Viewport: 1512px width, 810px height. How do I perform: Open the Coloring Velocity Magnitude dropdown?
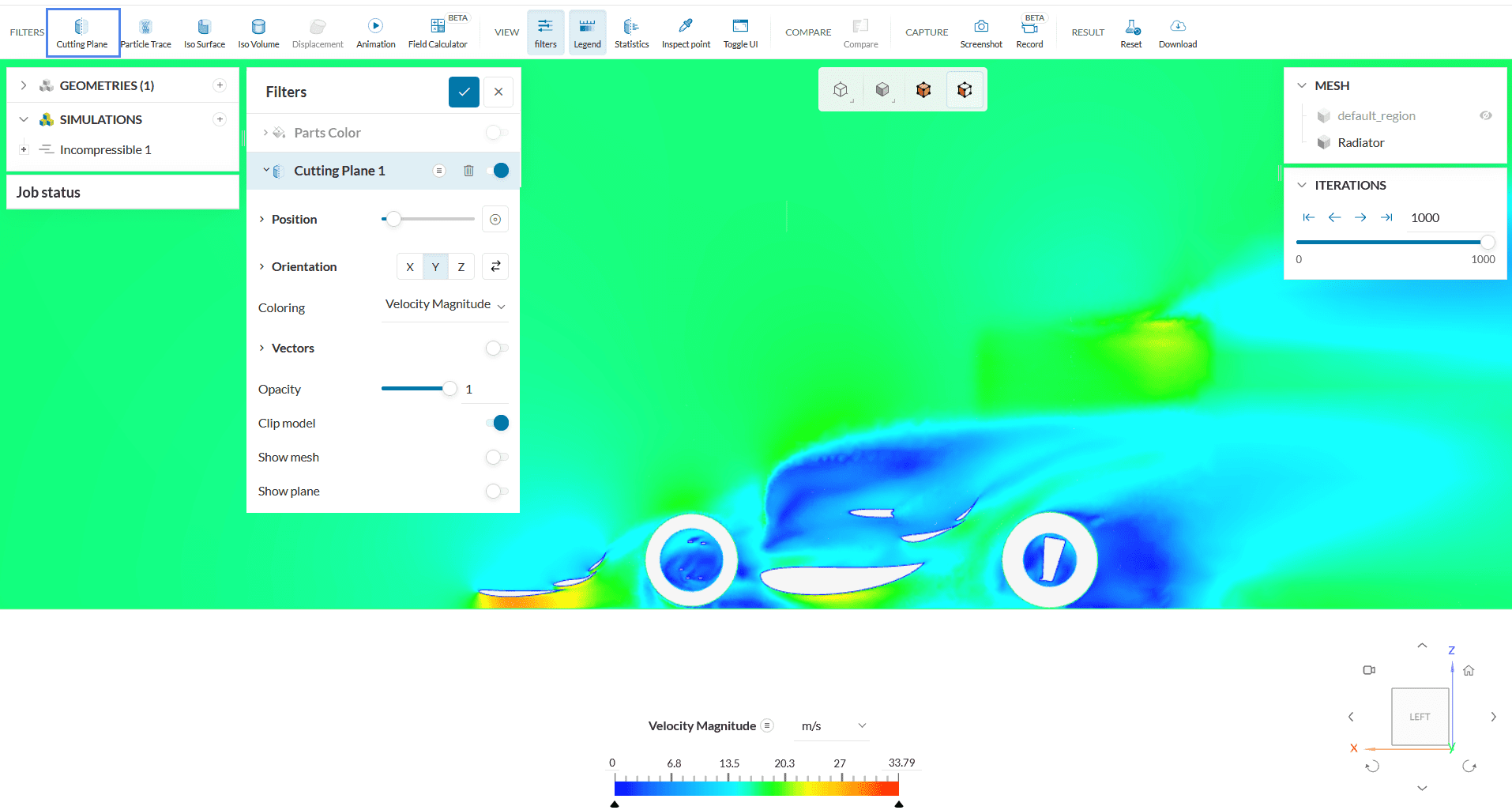tap(445, 305)
